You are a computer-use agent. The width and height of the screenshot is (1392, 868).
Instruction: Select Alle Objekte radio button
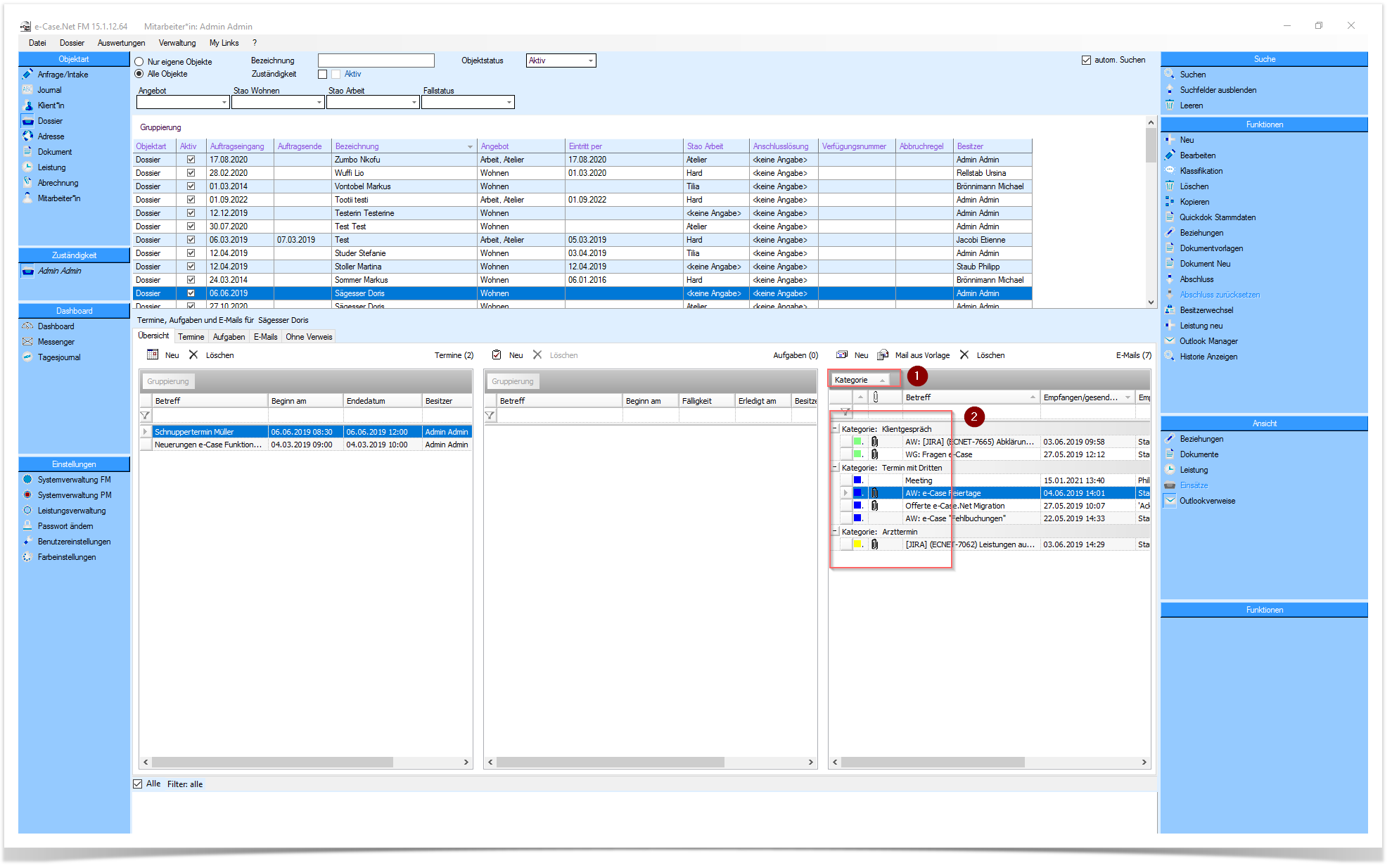(x=139, y=74)
